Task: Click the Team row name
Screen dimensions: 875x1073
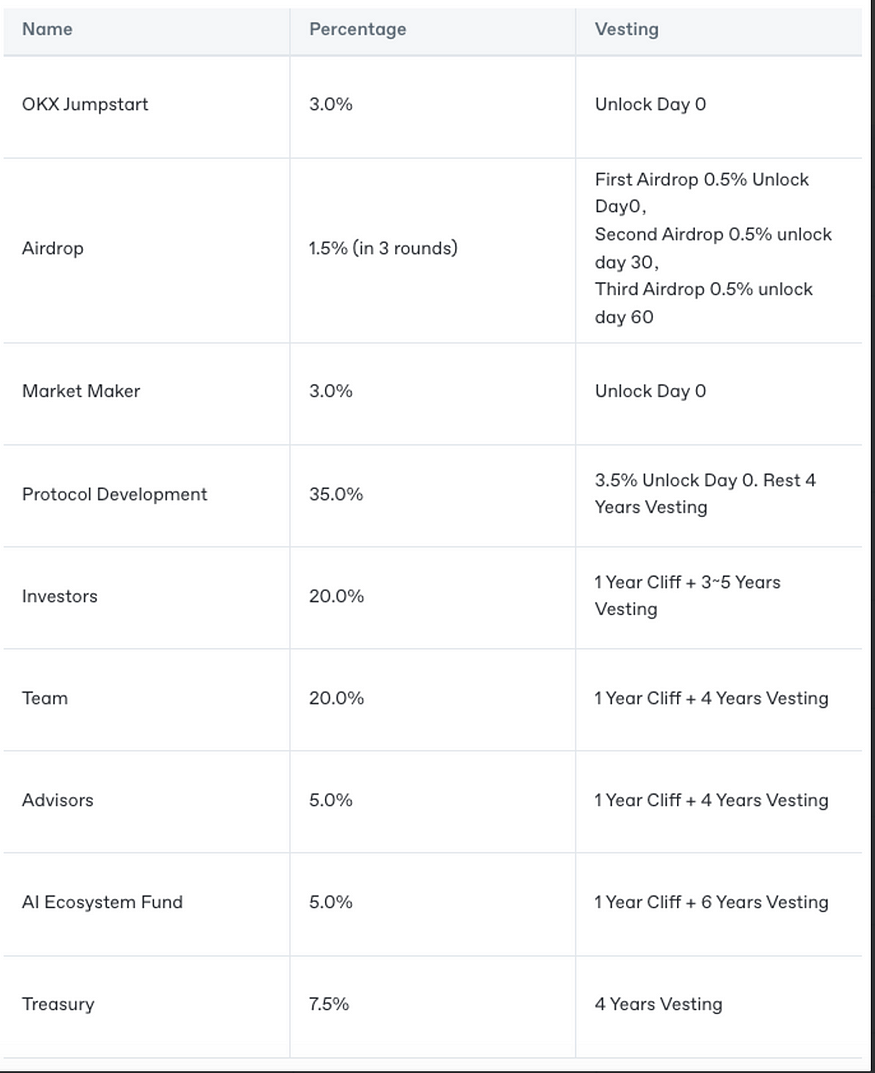Action: (x=44, y=698)
